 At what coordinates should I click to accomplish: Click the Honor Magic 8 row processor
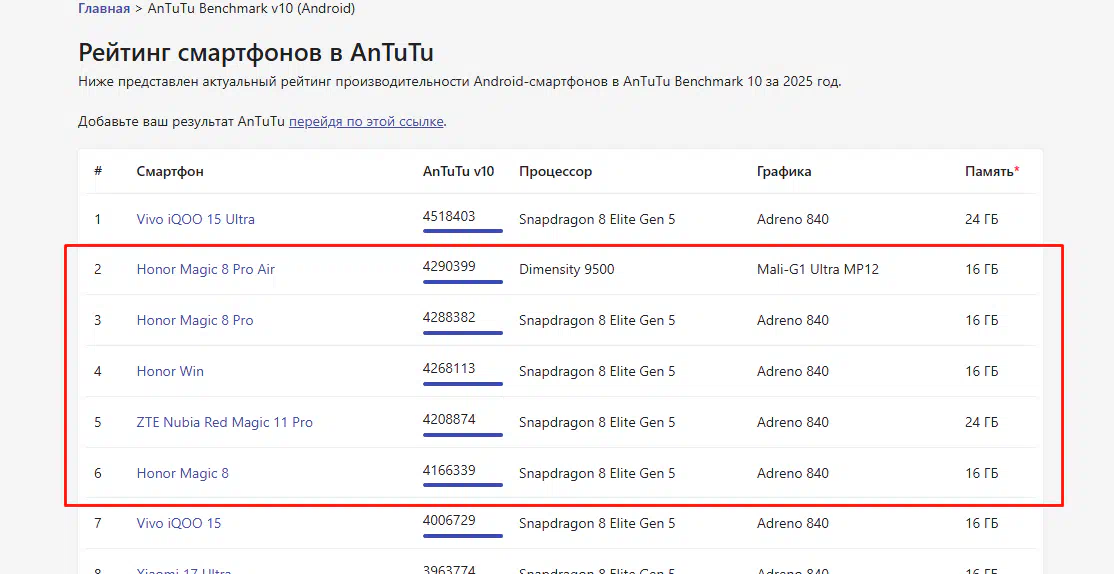coord(597,473)
